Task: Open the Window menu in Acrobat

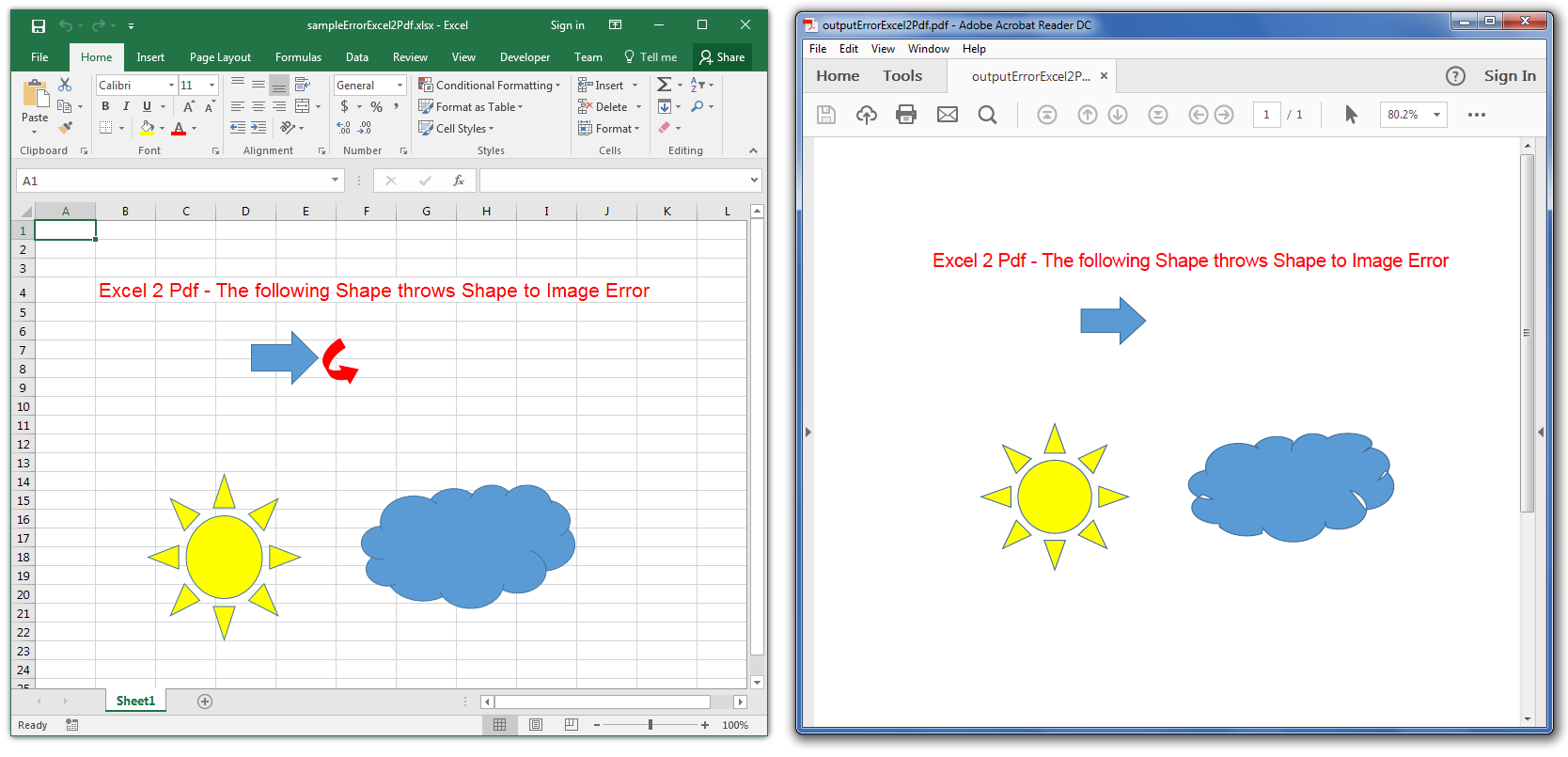Action: pyautogui.click(x=928, y=49)
